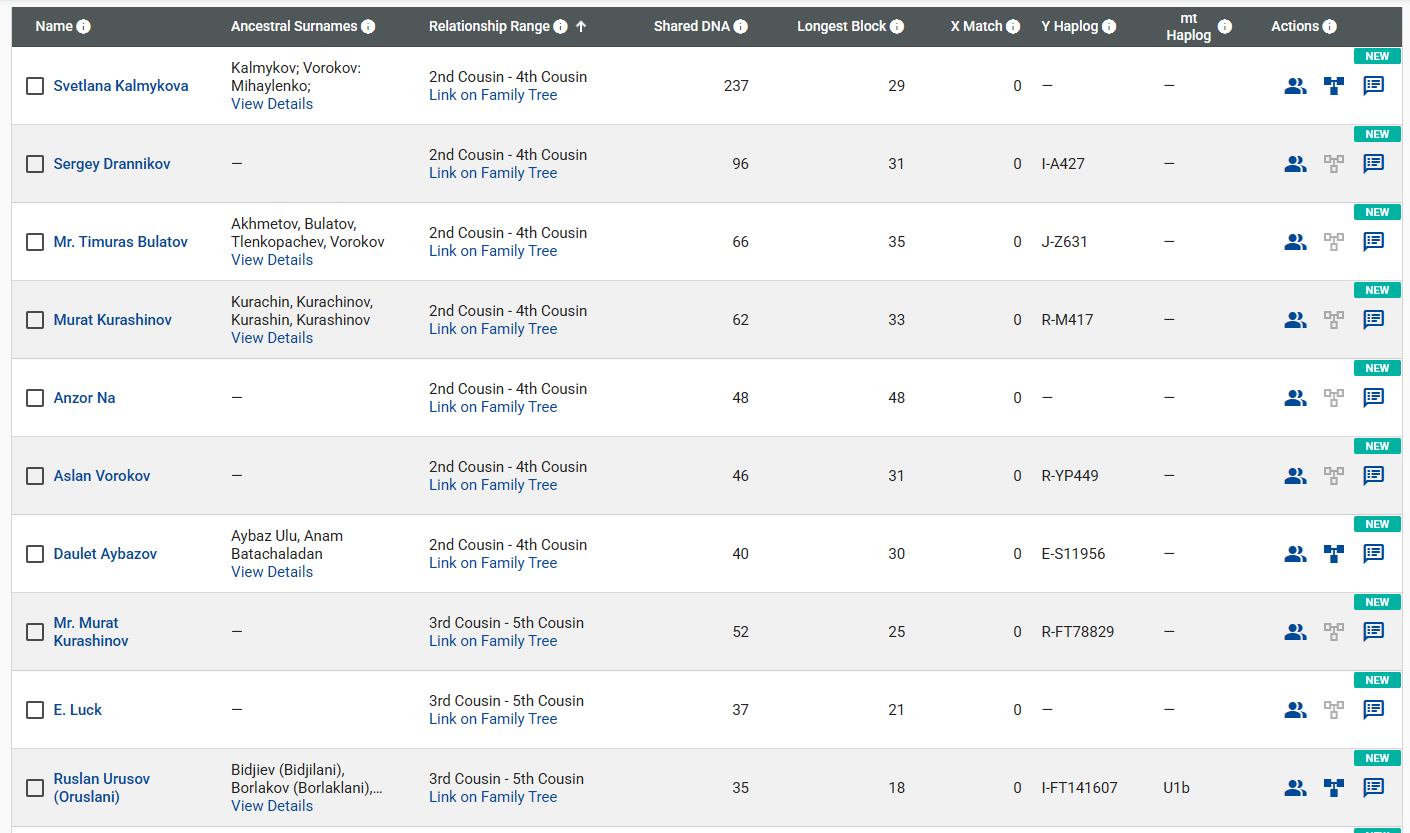Screen dimensions: 1410x833
Task: Open in-common matches for Anzor Na
Action: pyautogui.click(x=1295, y=398)
